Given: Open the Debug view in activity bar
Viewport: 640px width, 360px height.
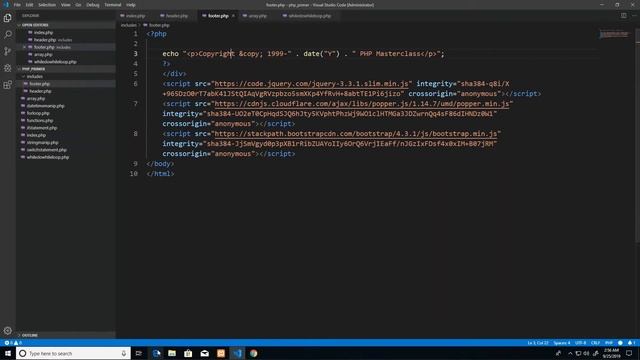Looking at the screenshot, I should point(7,68).
